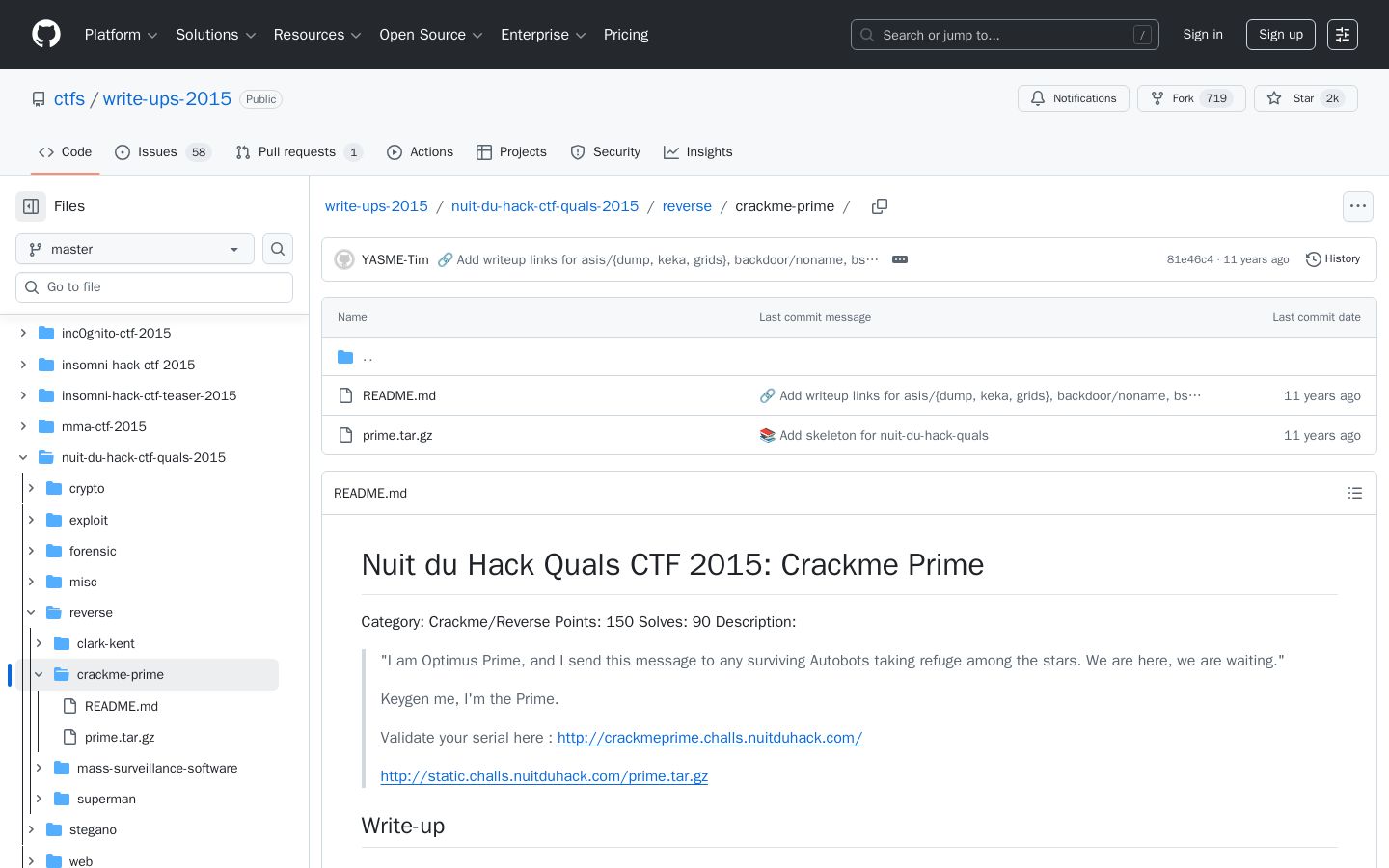1389x868 pixels.
Task: Switch to the Issues tab
Action: click(162, 152)
